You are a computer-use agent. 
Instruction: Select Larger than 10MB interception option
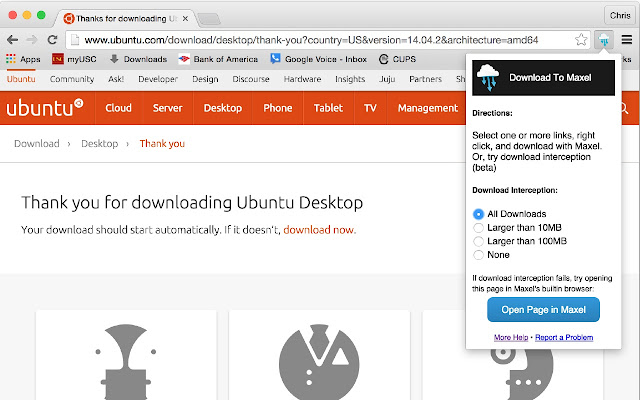(478, 227)
